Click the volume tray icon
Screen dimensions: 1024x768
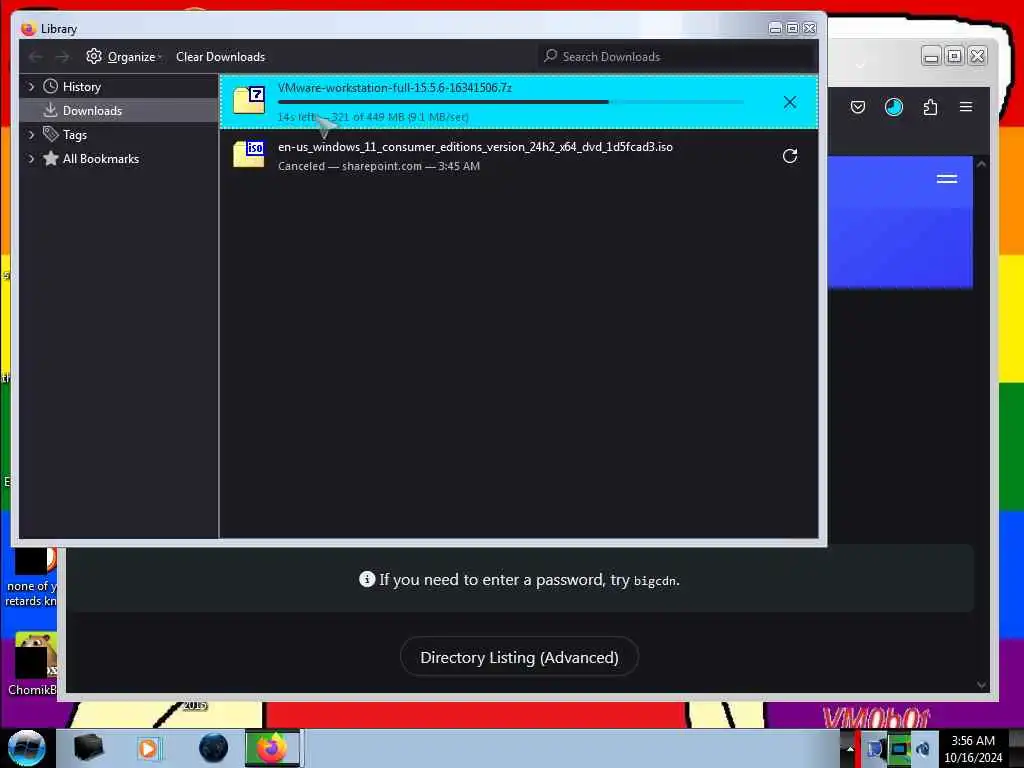(923, 748)
